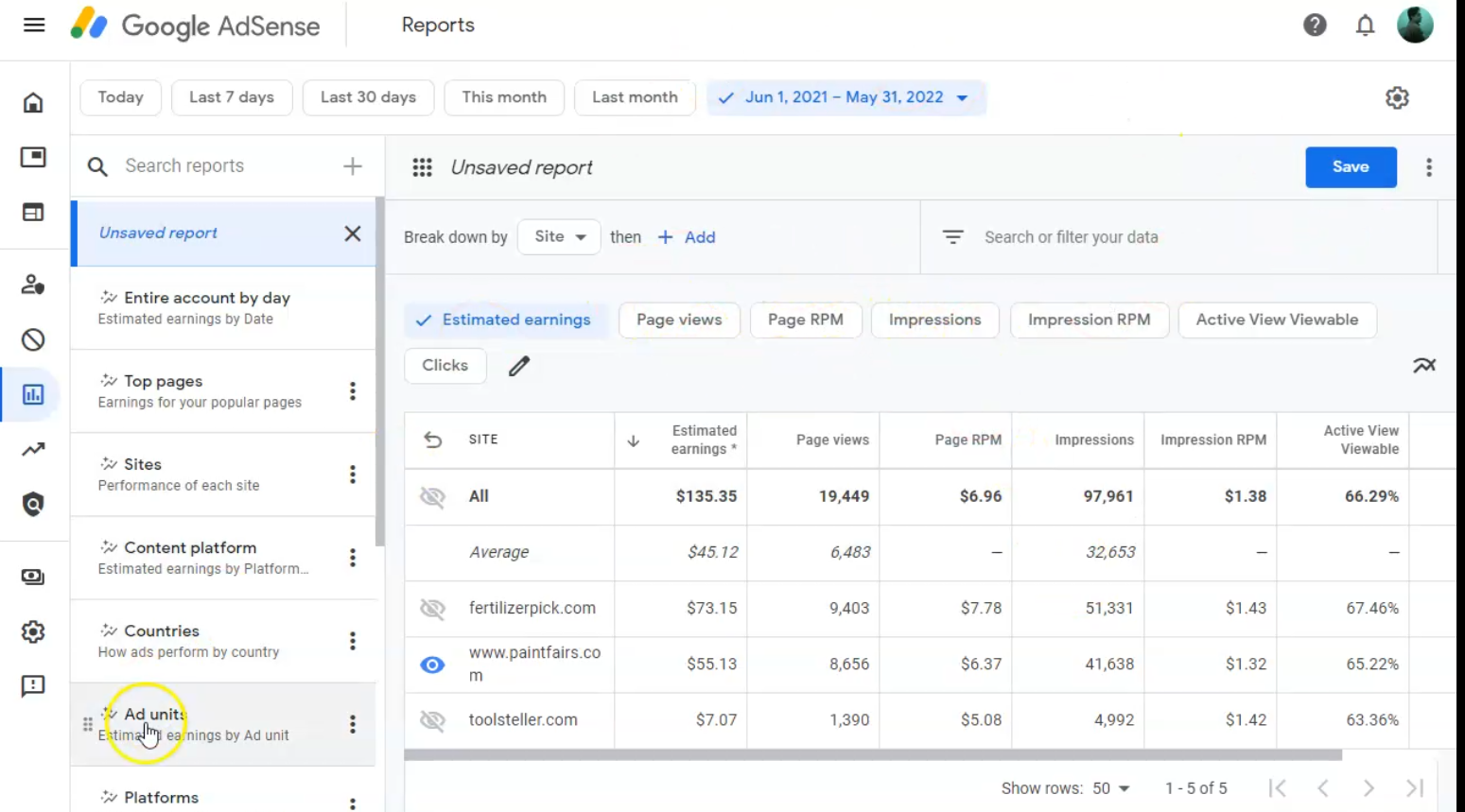The height and width of the screenshot is (812, 1465).
Task: Open the Break down by Site dropdown
Action: coord(559,236)
